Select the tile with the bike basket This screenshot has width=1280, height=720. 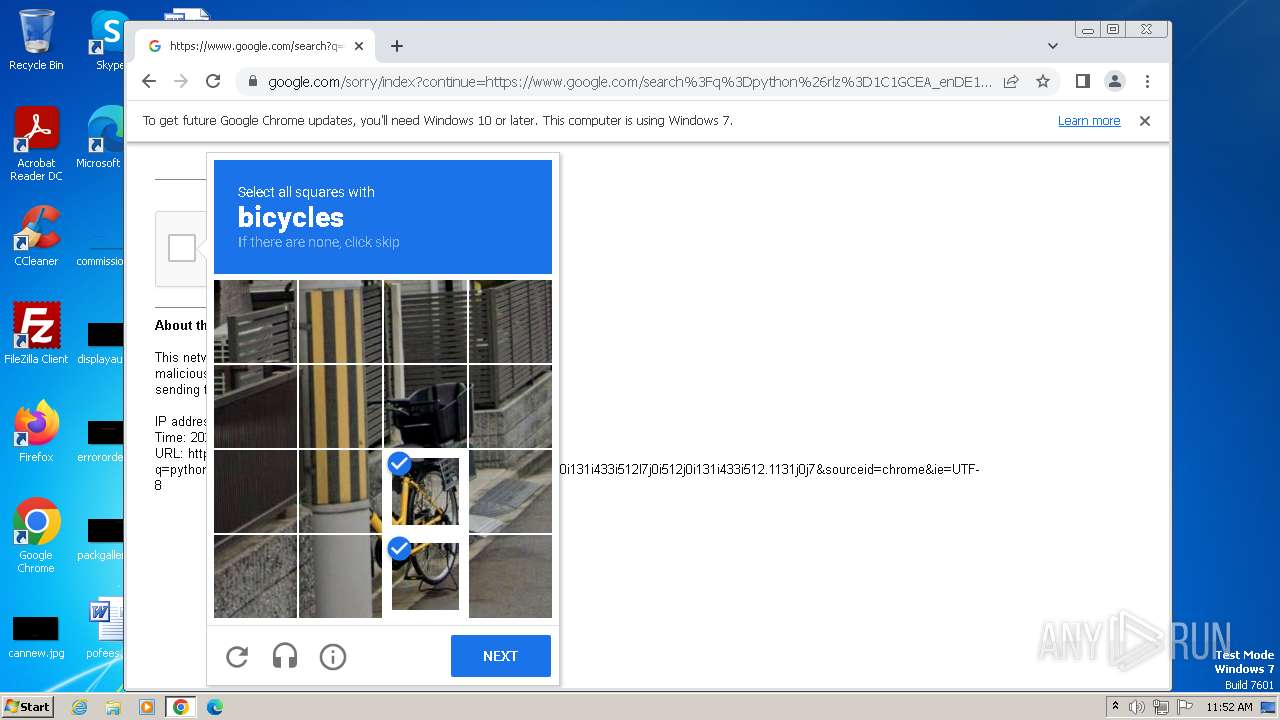[425, 406]
